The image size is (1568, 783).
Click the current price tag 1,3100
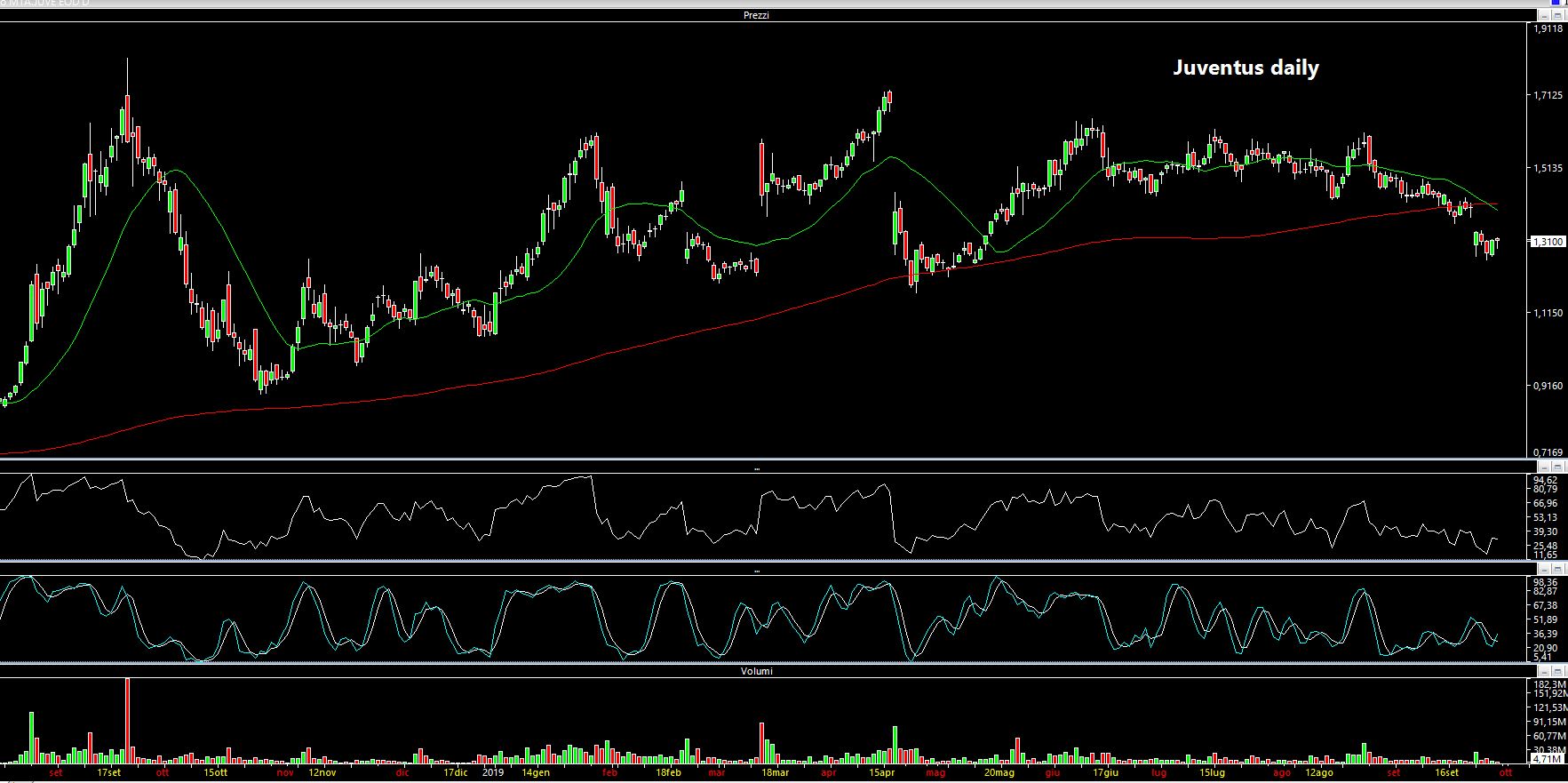(x=1549, y=242)
